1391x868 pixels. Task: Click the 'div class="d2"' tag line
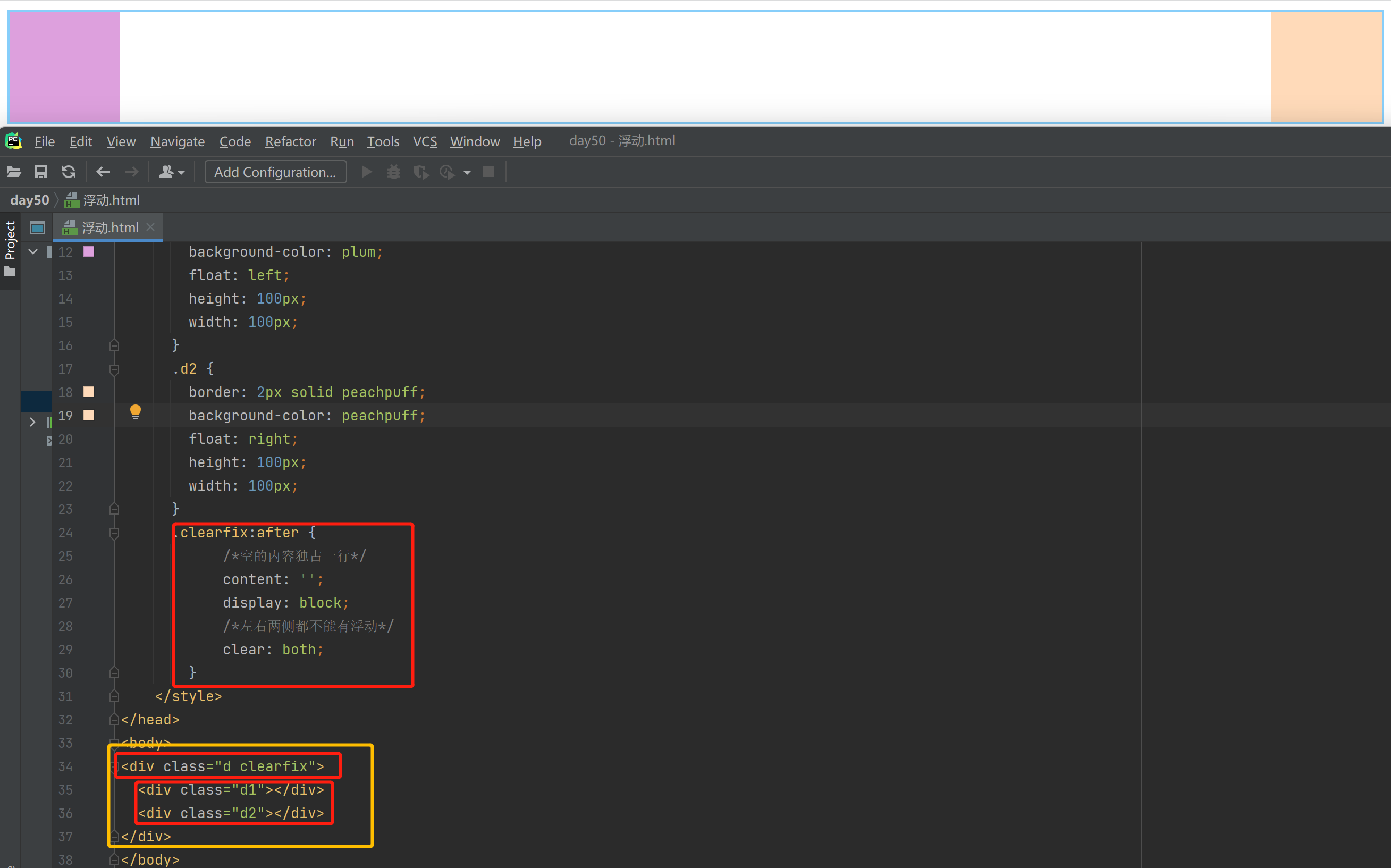[x=231, y=813]
